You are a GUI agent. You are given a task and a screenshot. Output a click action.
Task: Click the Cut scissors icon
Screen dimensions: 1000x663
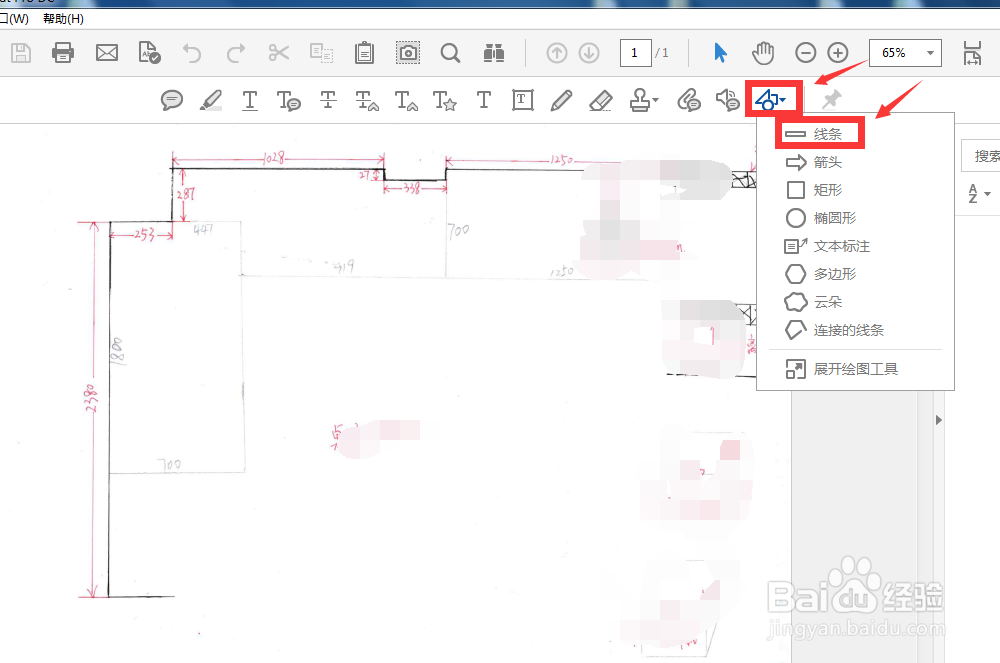click(279, 52)
